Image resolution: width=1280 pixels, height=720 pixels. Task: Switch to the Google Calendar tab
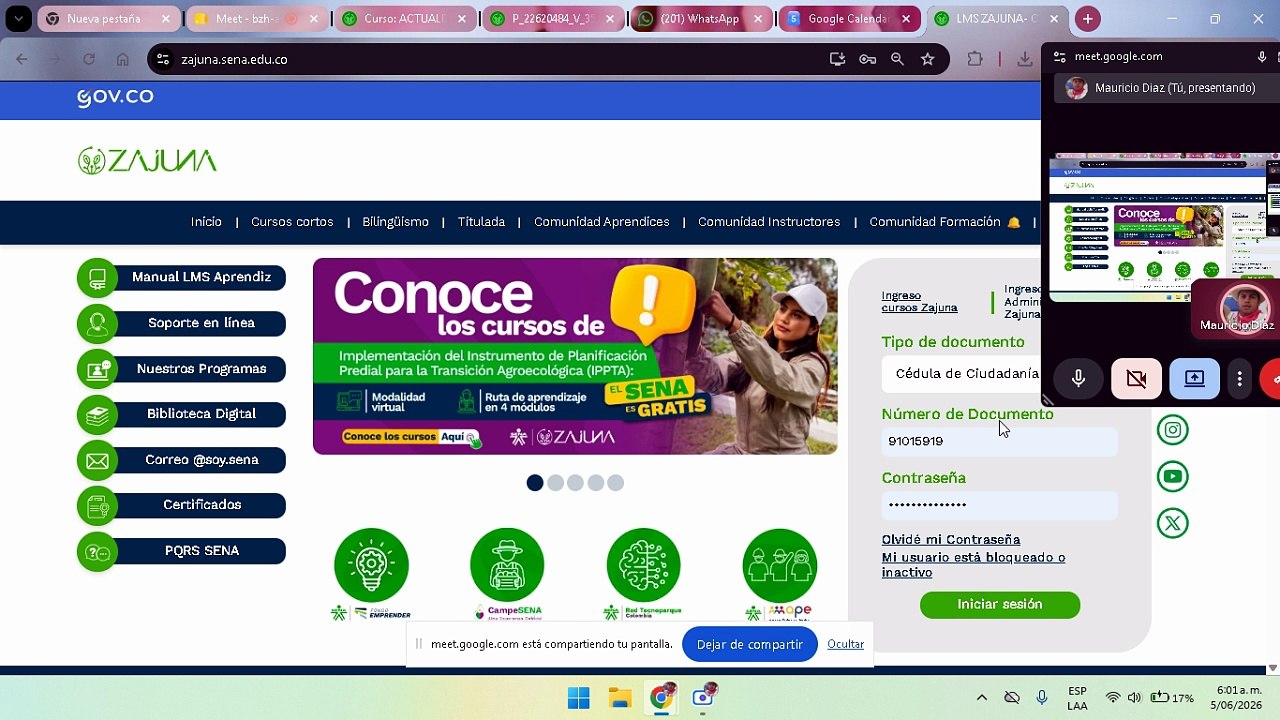[849, 18]
